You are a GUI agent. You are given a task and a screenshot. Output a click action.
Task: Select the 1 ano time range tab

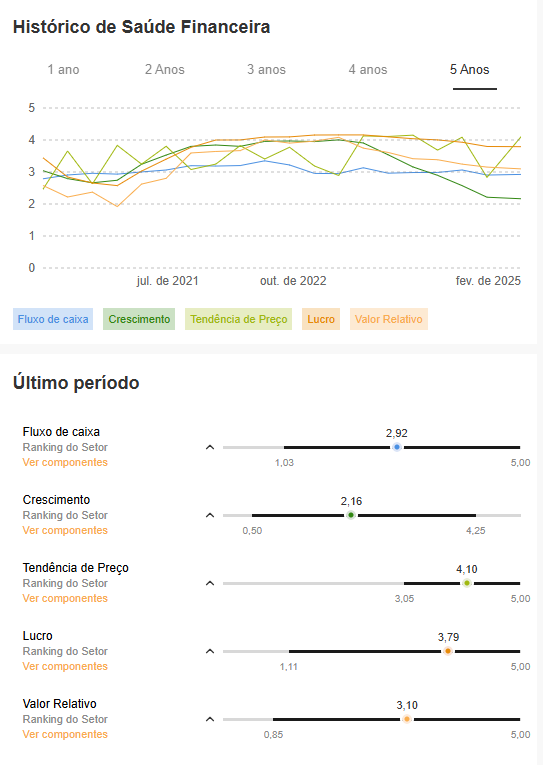click(x=63, y=70)
